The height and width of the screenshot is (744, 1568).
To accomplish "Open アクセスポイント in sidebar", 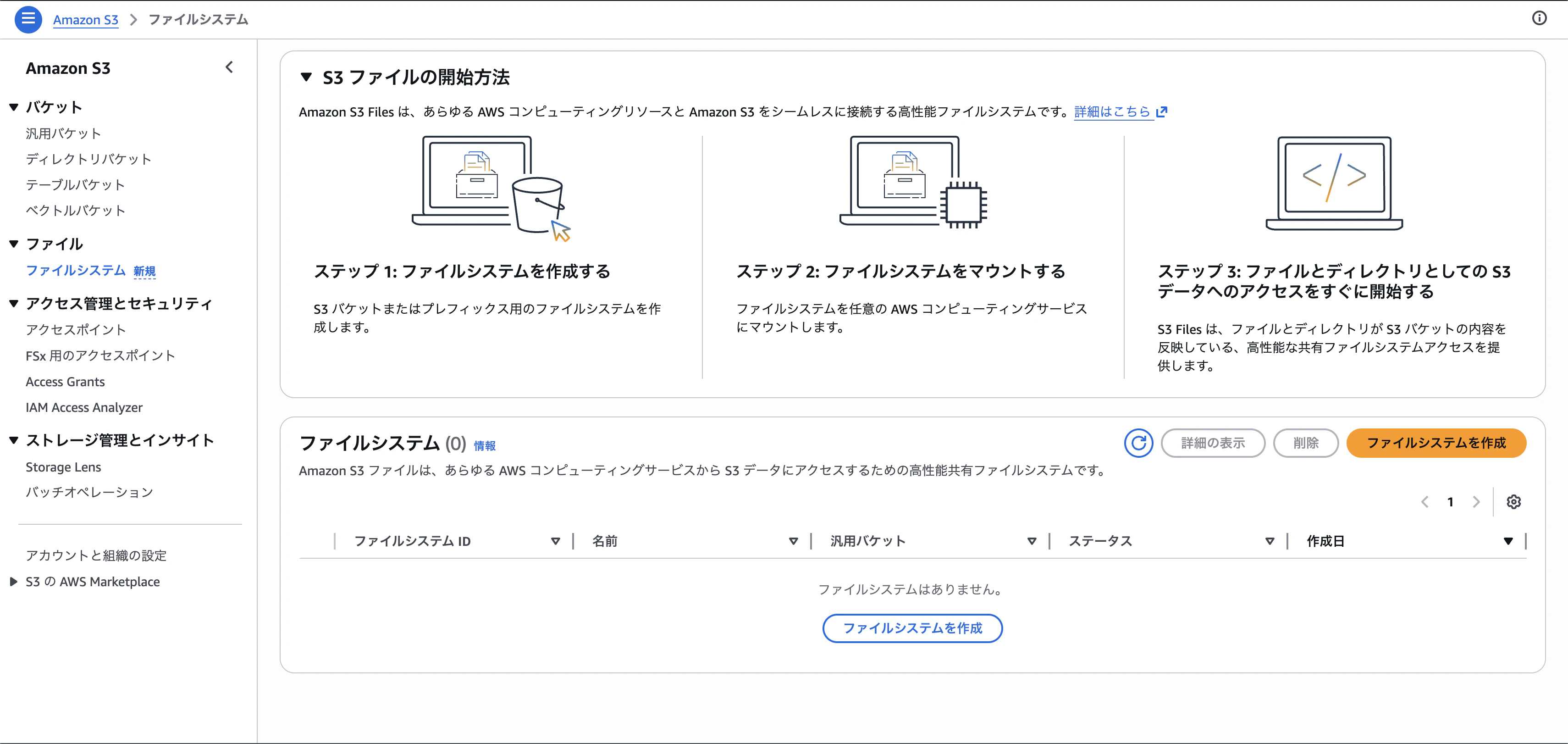I will pos(76,329).
